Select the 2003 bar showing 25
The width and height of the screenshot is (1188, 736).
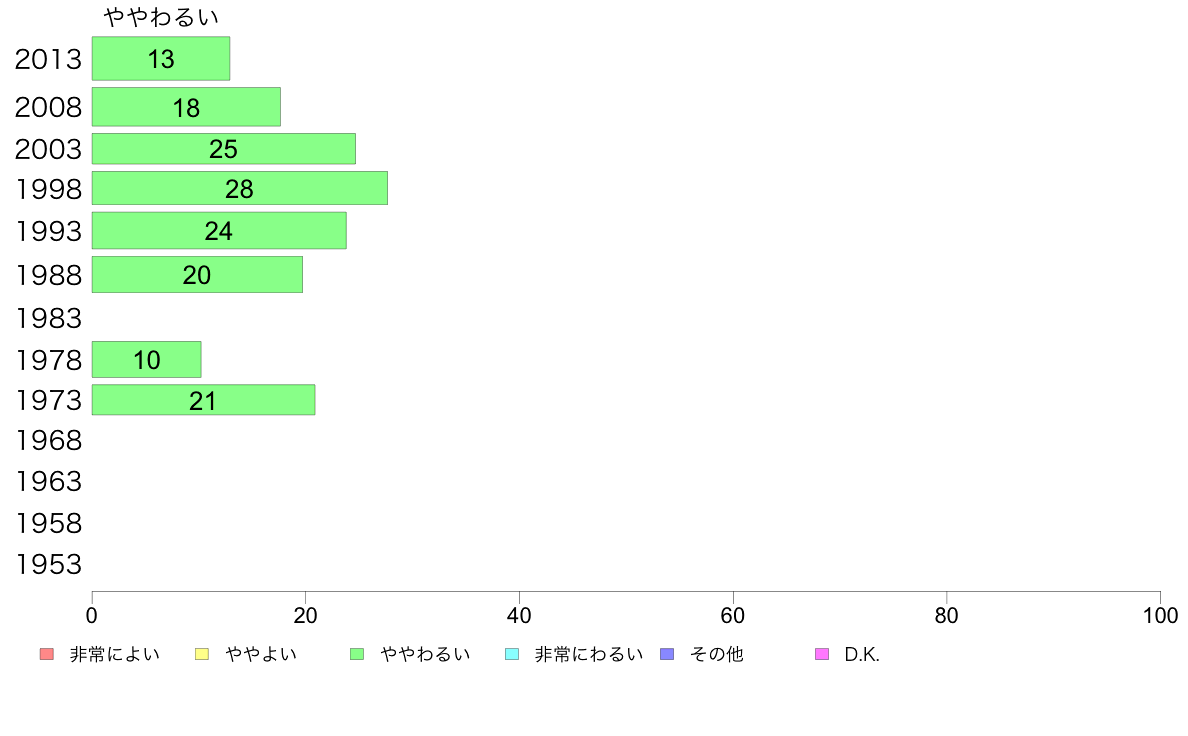(x=224, y=149)
